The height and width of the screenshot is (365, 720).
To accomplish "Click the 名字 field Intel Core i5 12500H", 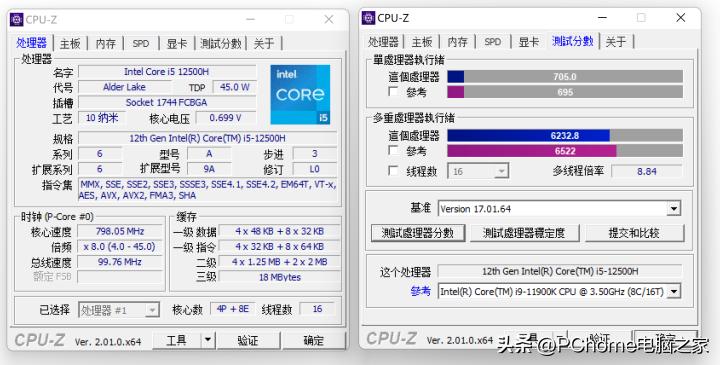I will pos(167,72).
